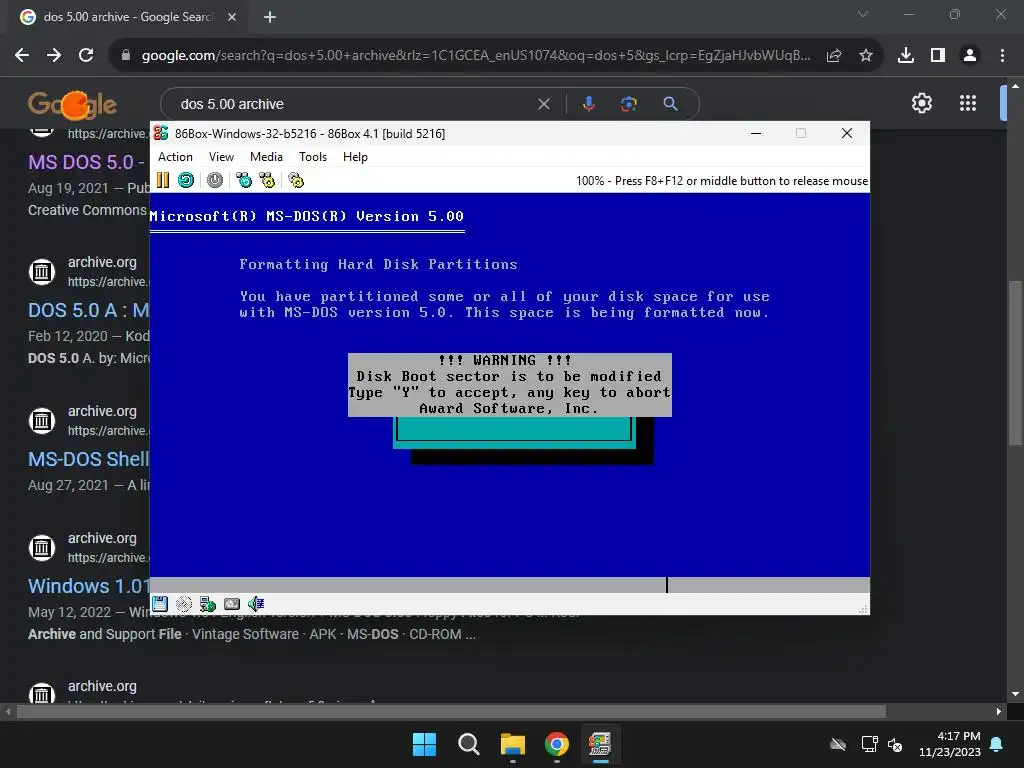
Task: Toggle Chrome side panel
Action: pyautogui.click(x=938, y=56)
